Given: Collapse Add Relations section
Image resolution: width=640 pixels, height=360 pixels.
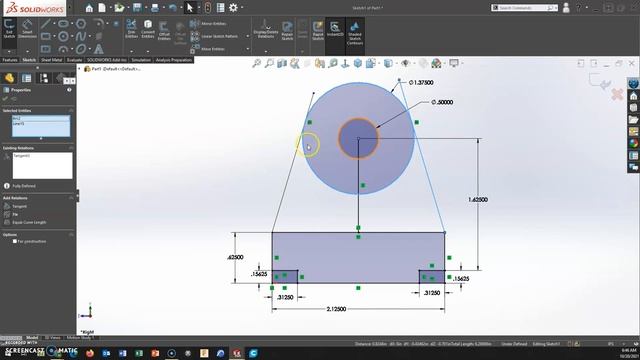Looking at the screenshot, I should tap(71, 198).
